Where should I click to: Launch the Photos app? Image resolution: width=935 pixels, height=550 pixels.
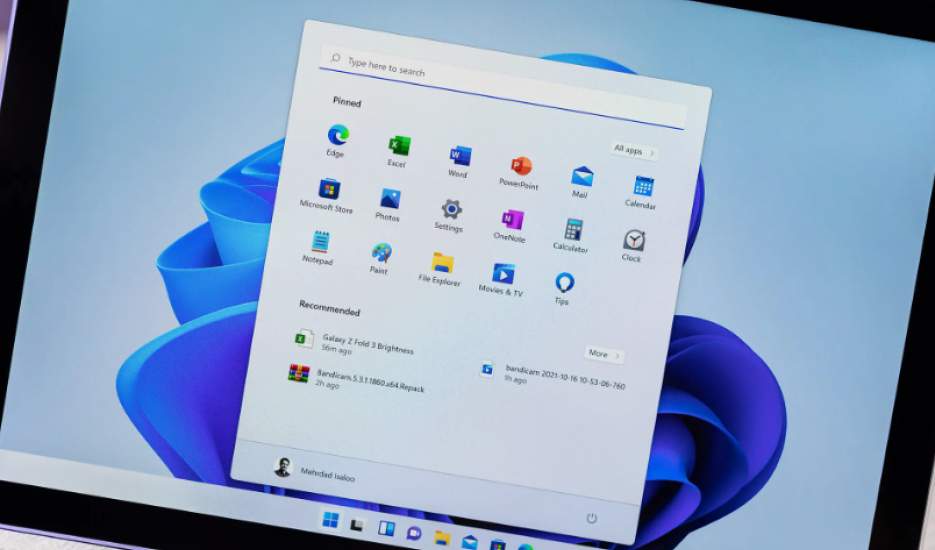390,199
